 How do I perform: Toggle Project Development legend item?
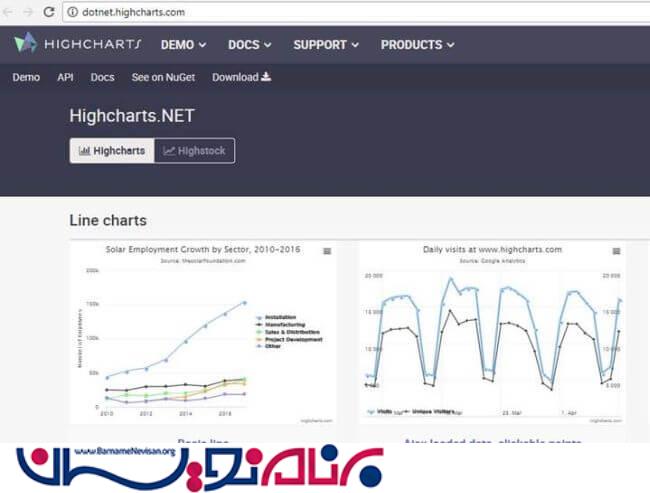coord(289,339)
